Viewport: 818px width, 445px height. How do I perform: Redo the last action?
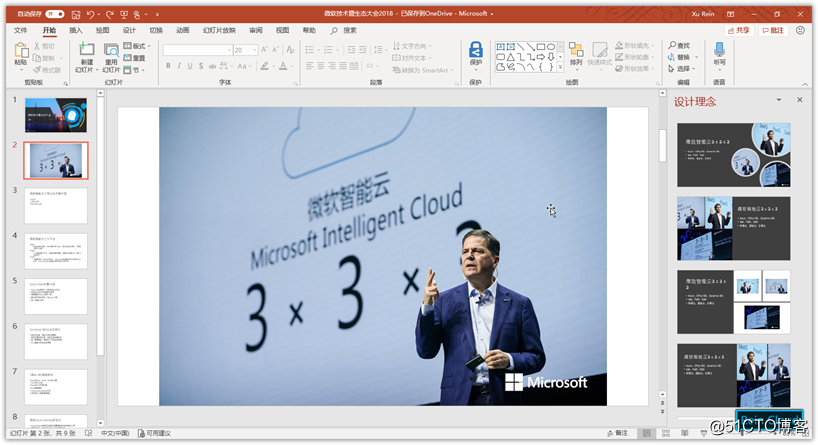pos(110,14)
